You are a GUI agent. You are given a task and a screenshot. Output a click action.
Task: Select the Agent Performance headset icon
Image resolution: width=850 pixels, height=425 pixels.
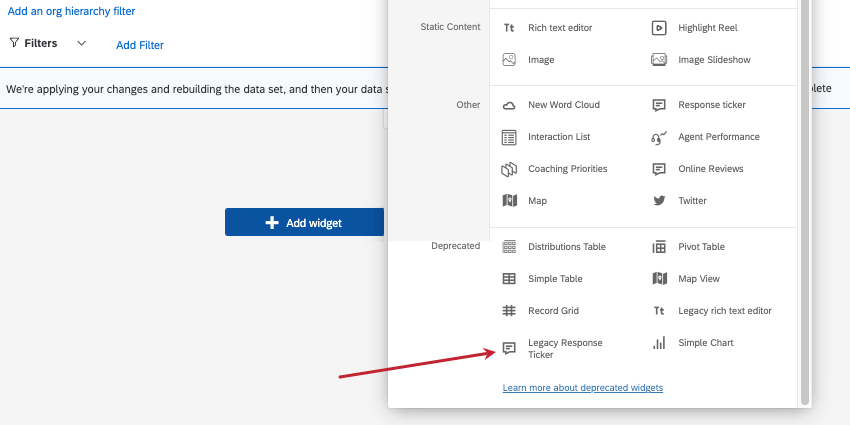(x=659, y=137)
